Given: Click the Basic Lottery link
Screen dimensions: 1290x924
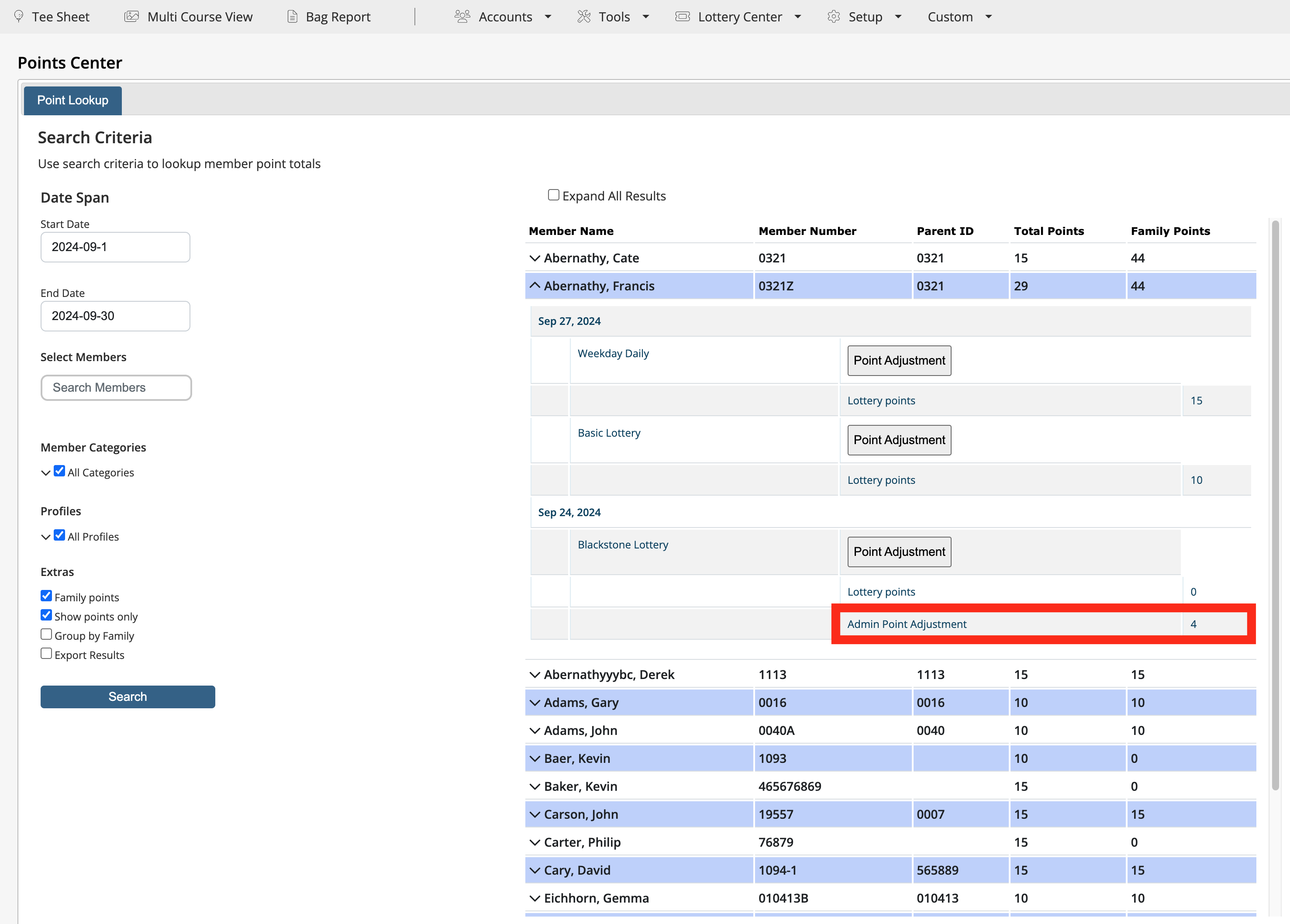Looking at the screenshot, I should (x=609, y=433).
